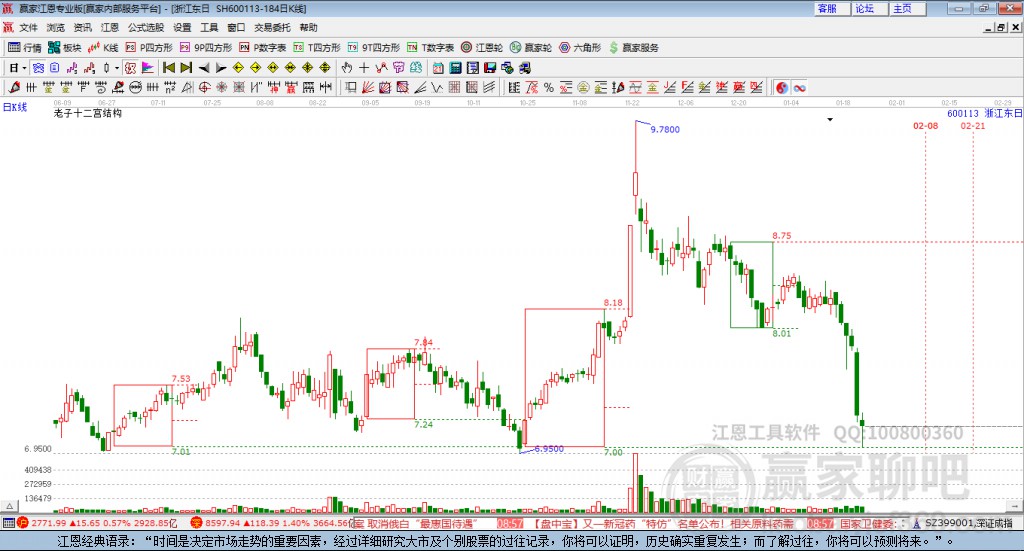Click the small black triangle above chart
Screen dimensions: 1024x551
tap(830, 119)
